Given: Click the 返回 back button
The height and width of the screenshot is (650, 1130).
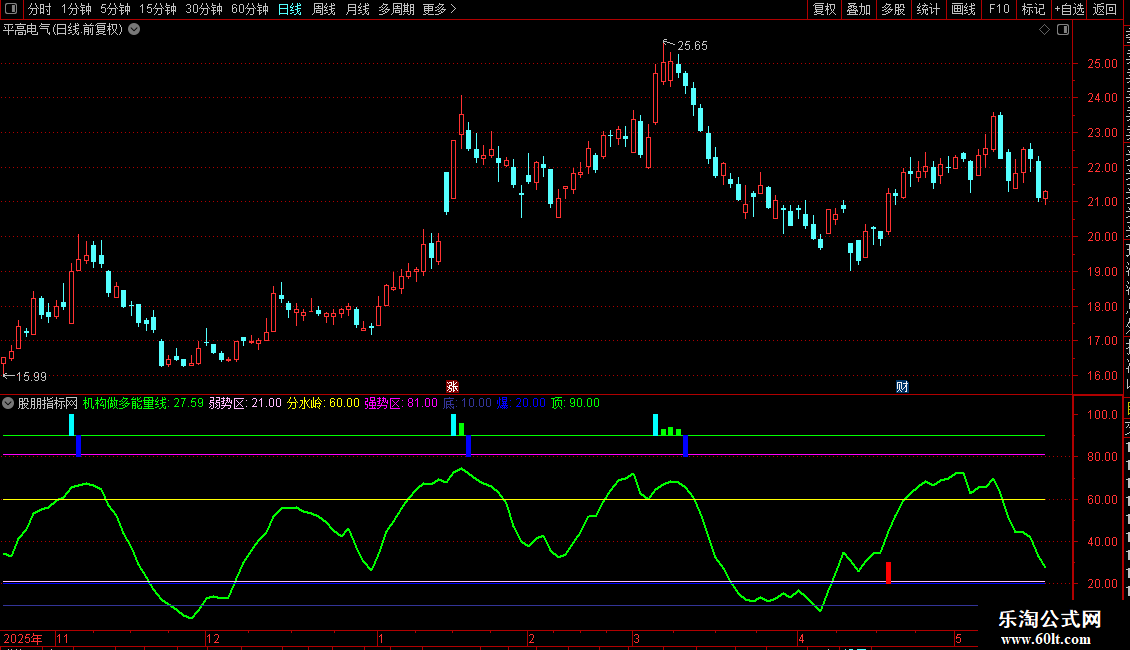Looking at the screenshot, I should tap(1104, 9).
